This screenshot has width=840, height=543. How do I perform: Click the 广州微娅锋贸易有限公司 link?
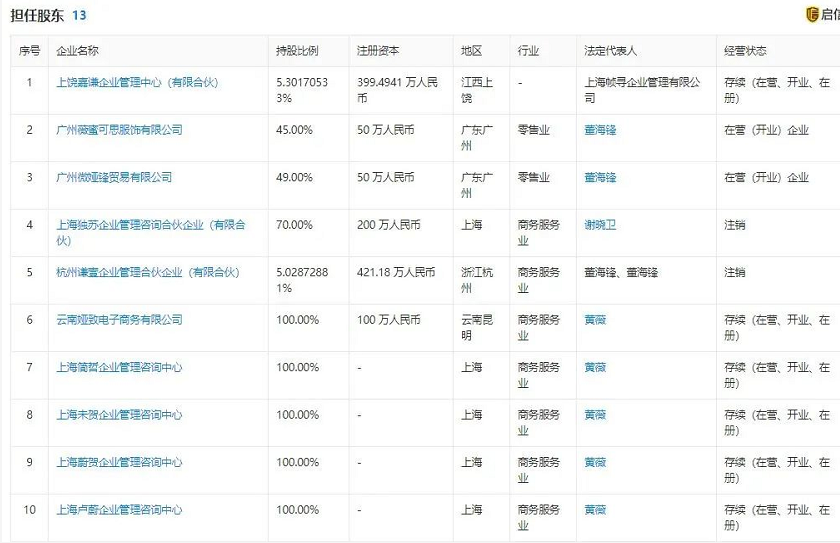[114, 177]
